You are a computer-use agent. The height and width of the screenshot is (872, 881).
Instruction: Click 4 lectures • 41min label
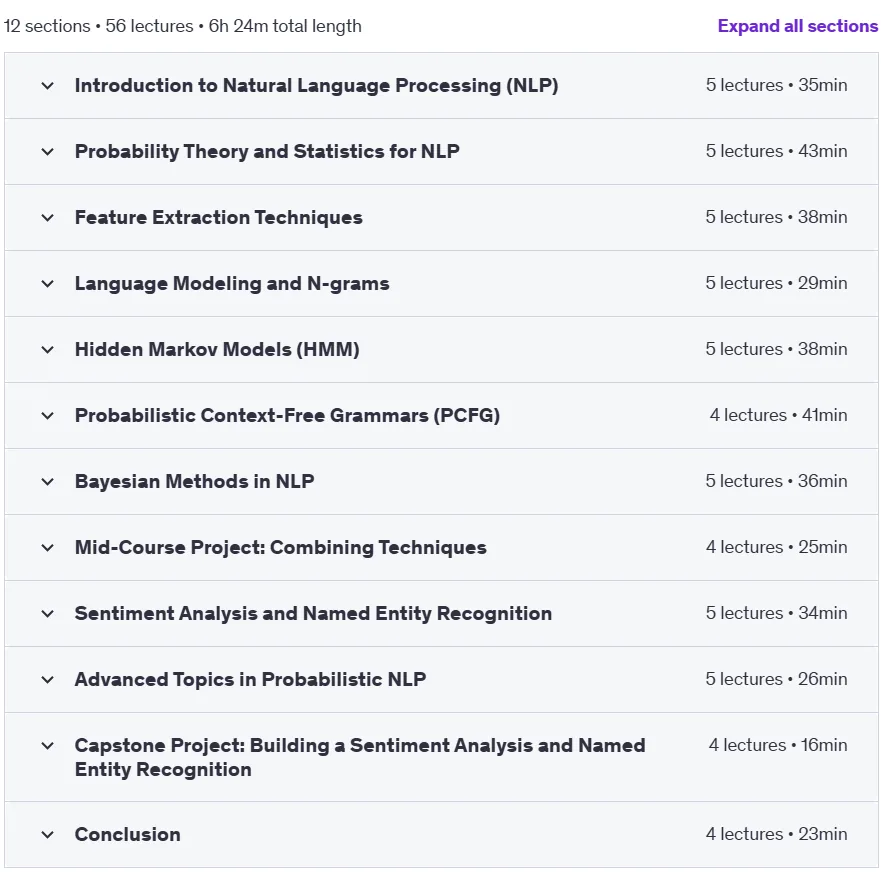(778, 415)
